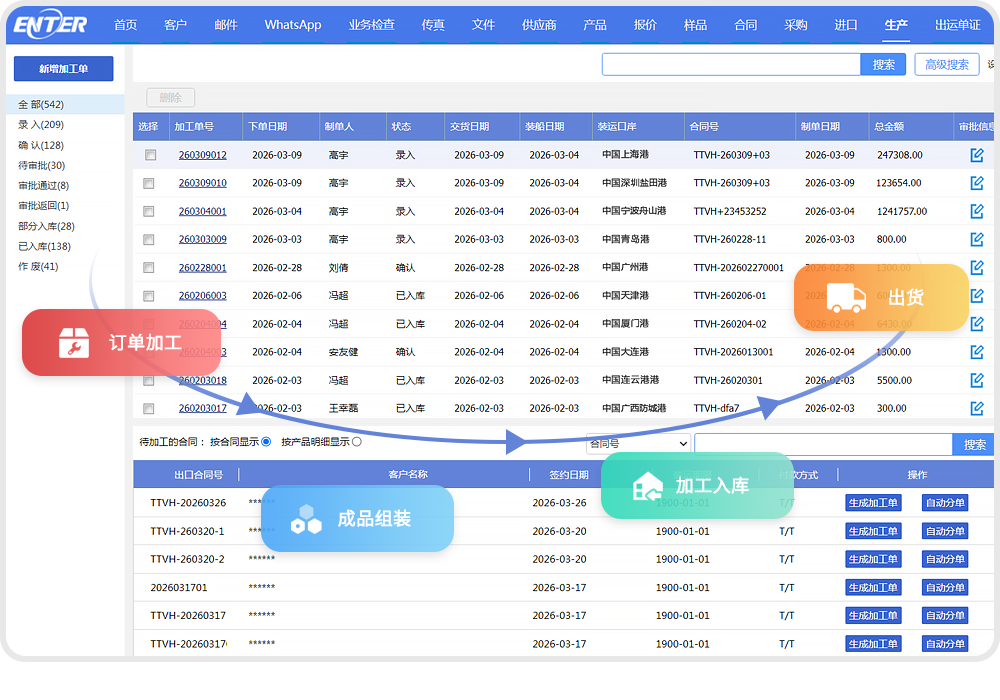
Task: Filter by 已入库(138) status
Action: pos(44,246)
